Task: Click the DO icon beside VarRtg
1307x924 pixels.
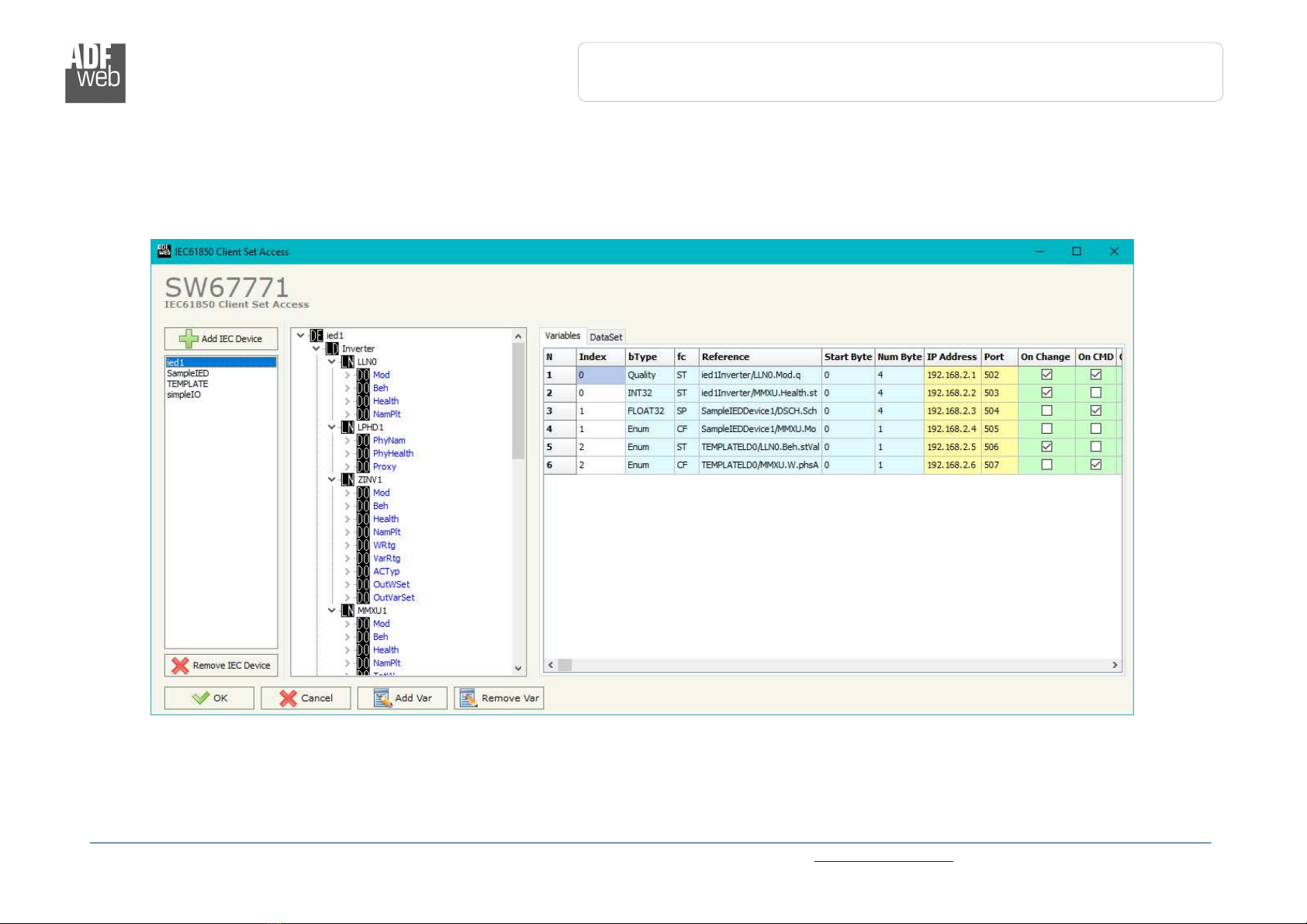Action: coord(363,559)
